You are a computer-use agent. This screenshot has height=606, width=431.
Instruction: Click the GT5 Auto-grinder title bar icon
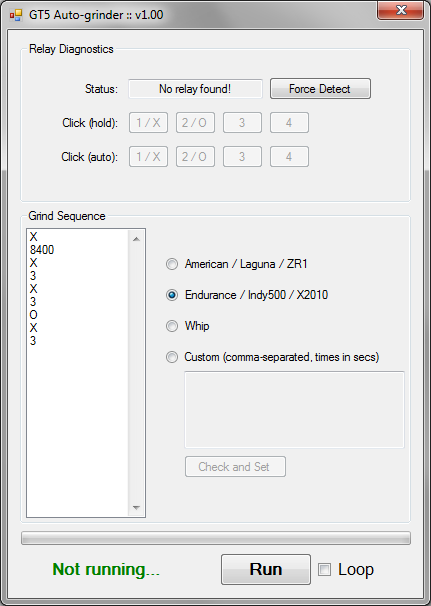coord(16,15)
